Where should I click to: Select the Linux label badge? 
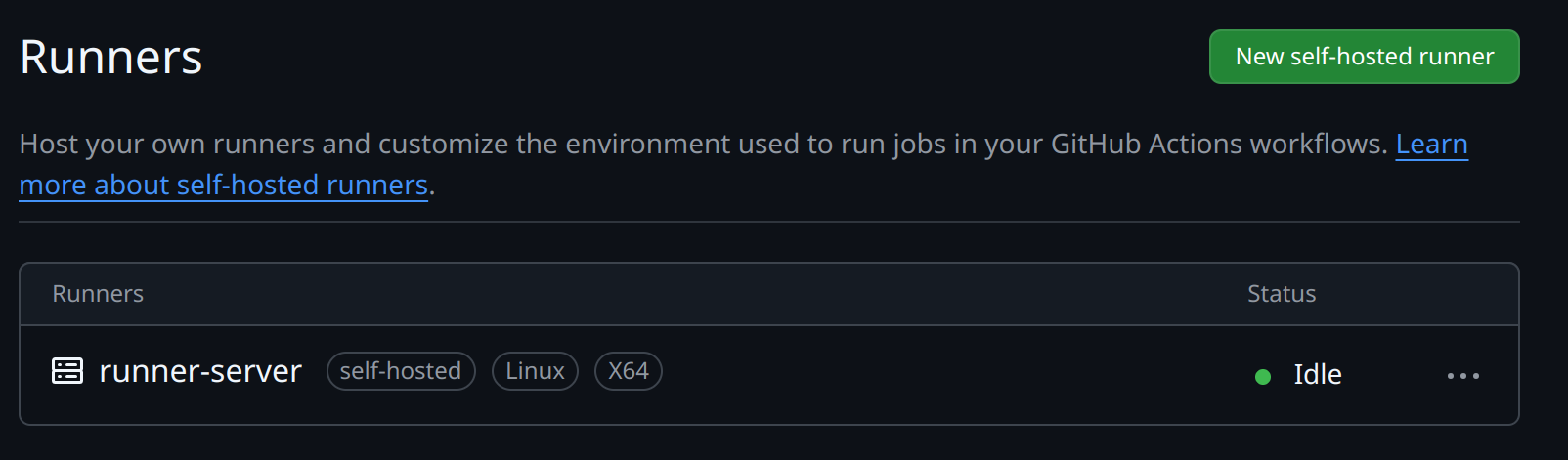pyautogui.click(x=535, y=371)
